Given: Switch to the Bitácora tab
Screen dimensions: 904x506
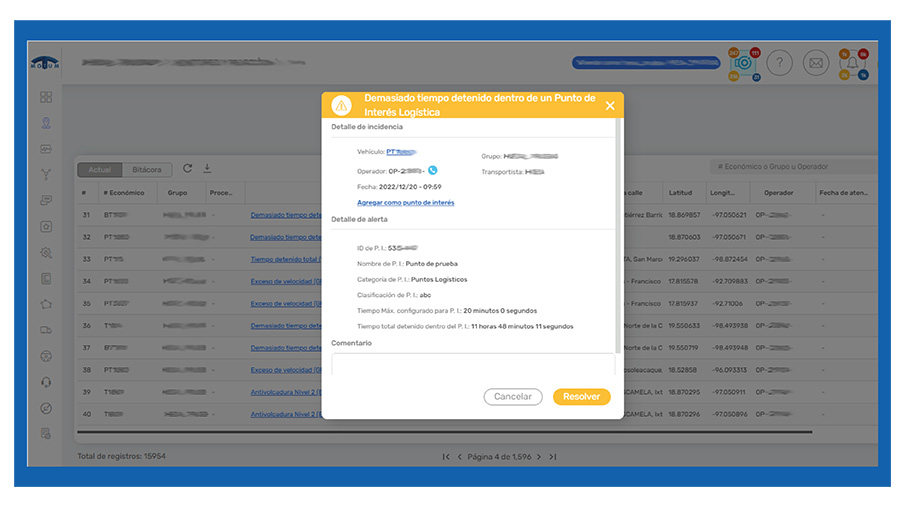Looking at the screenshot, I should [148, 169].
